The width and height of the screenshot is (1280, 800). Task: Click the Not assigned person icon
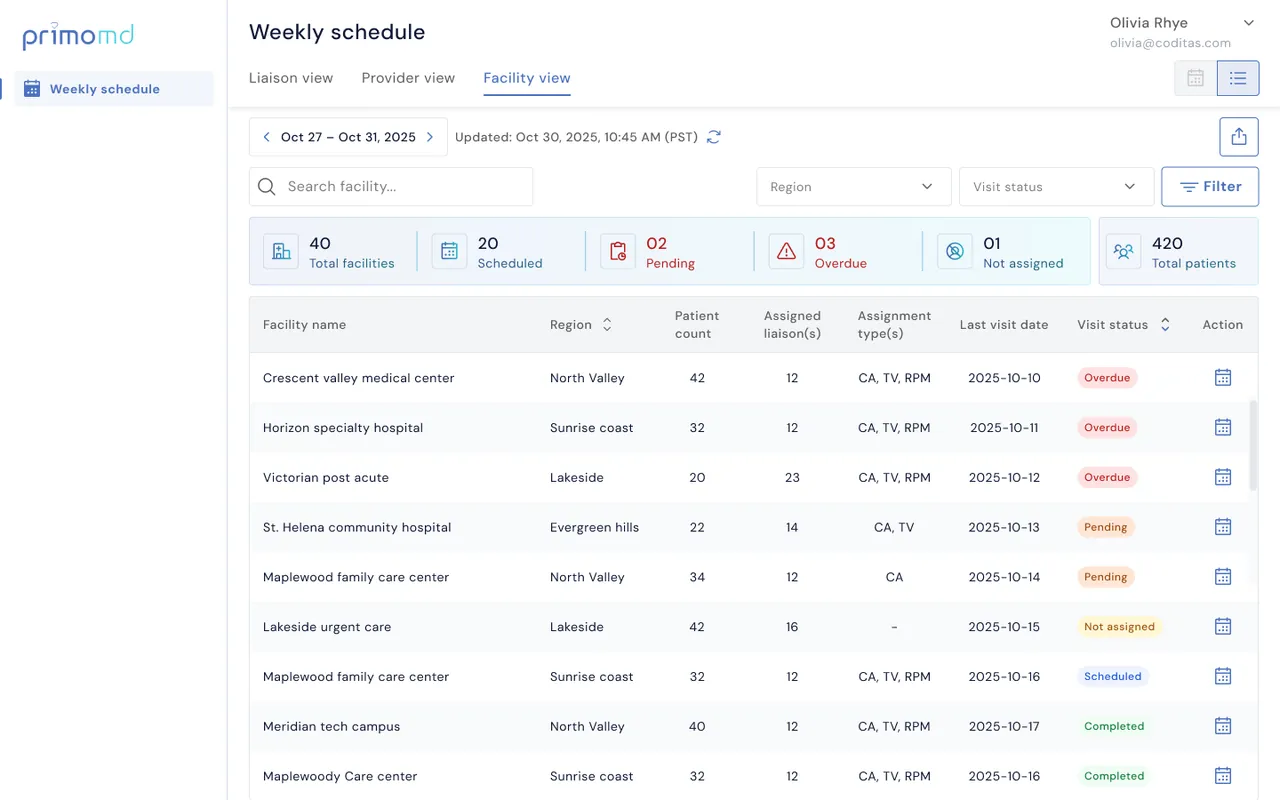(x=955, y=252)
